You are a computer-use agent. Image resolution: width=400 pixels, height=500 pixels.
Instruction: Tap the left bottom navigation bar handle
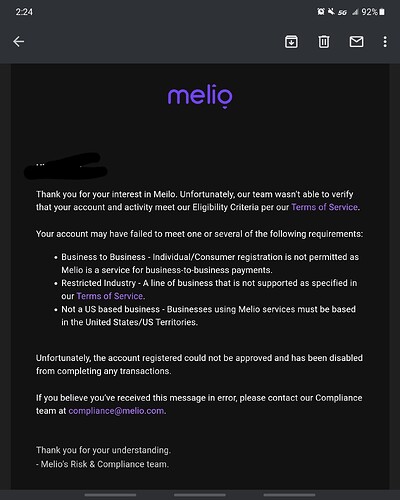click(110, 495)
